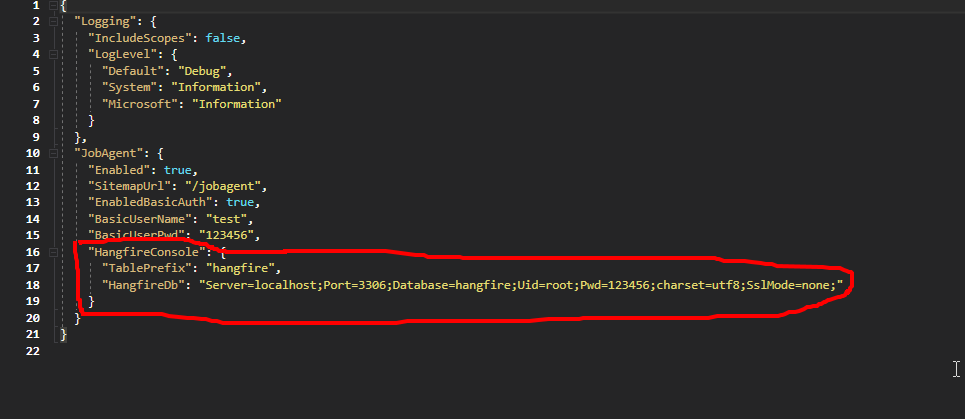This screenshot has width=965, height=419.
Task: Collapse the root object fold marker on line 1
Action: [52, 6]
